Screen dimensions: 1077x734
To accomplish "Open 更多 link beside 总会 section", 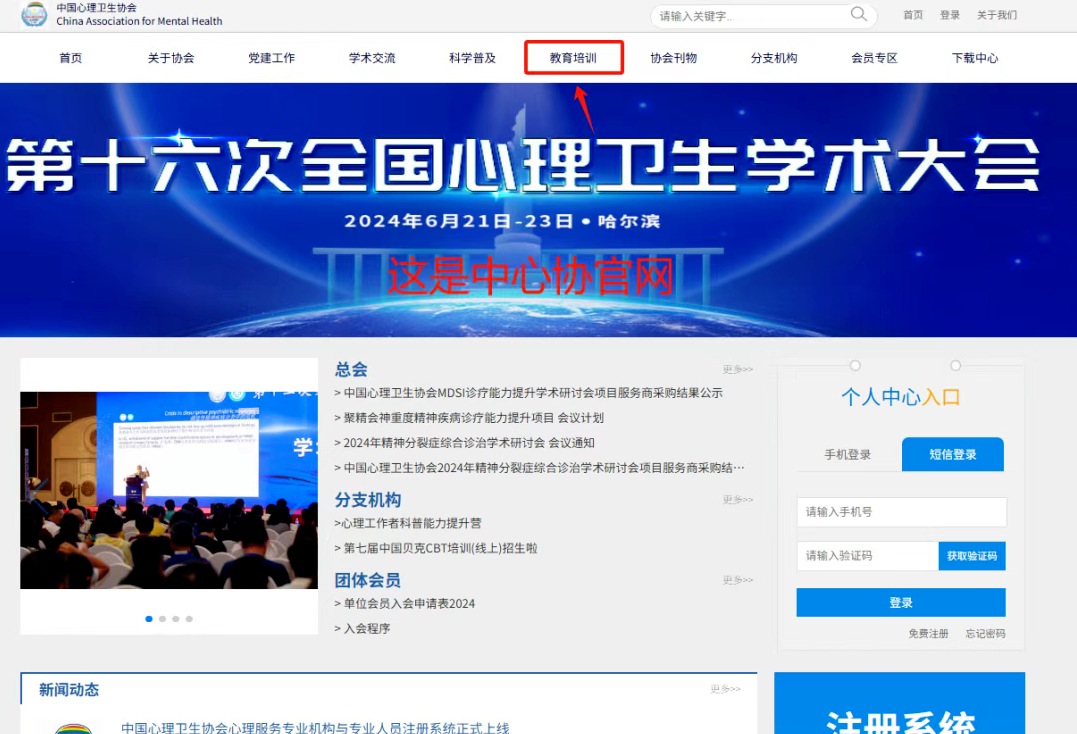I will 737,370.
